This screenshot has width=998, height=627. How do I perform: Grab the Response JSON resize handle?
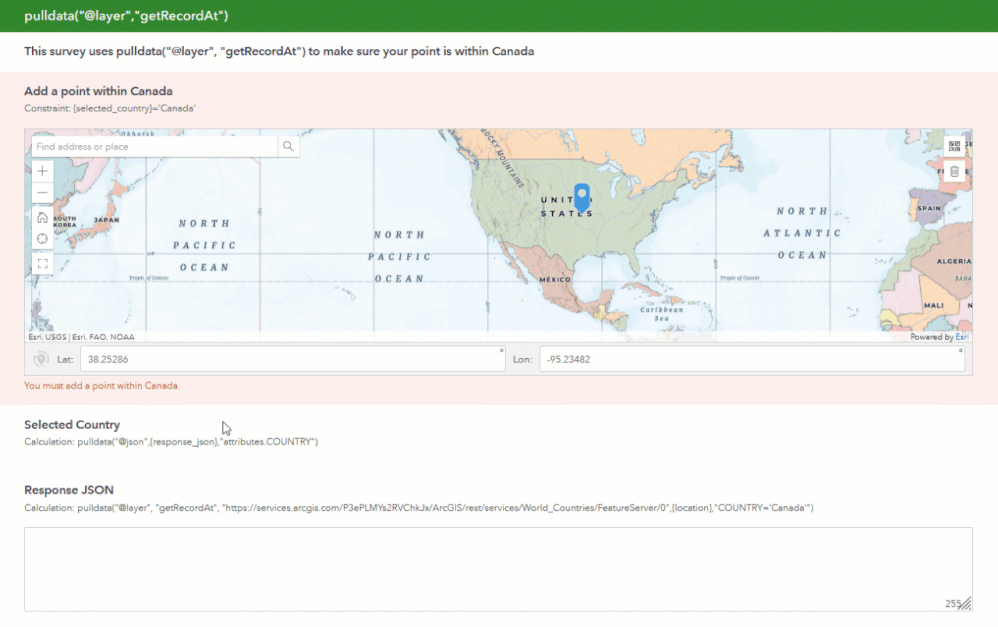coord(966,603)
